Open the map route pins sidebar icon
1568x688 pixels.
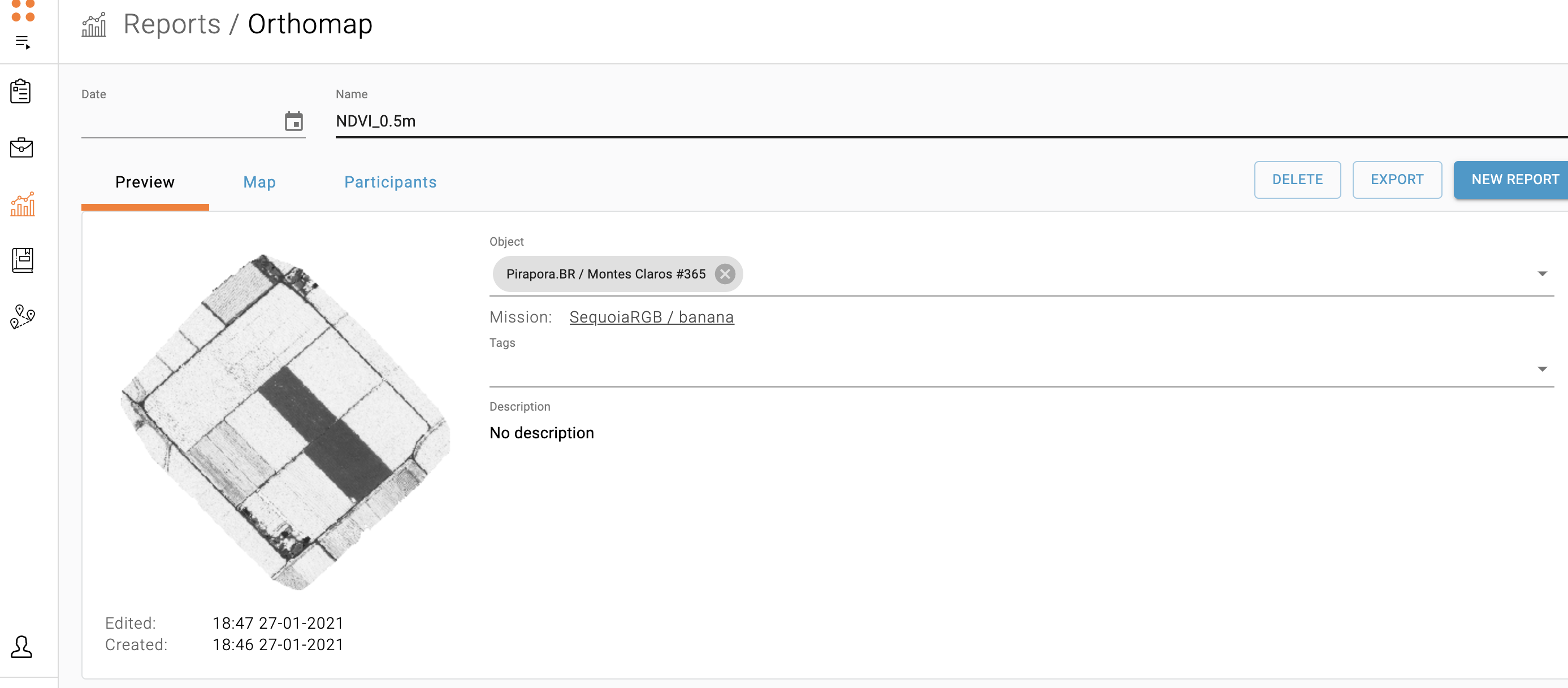coord(23,316)
